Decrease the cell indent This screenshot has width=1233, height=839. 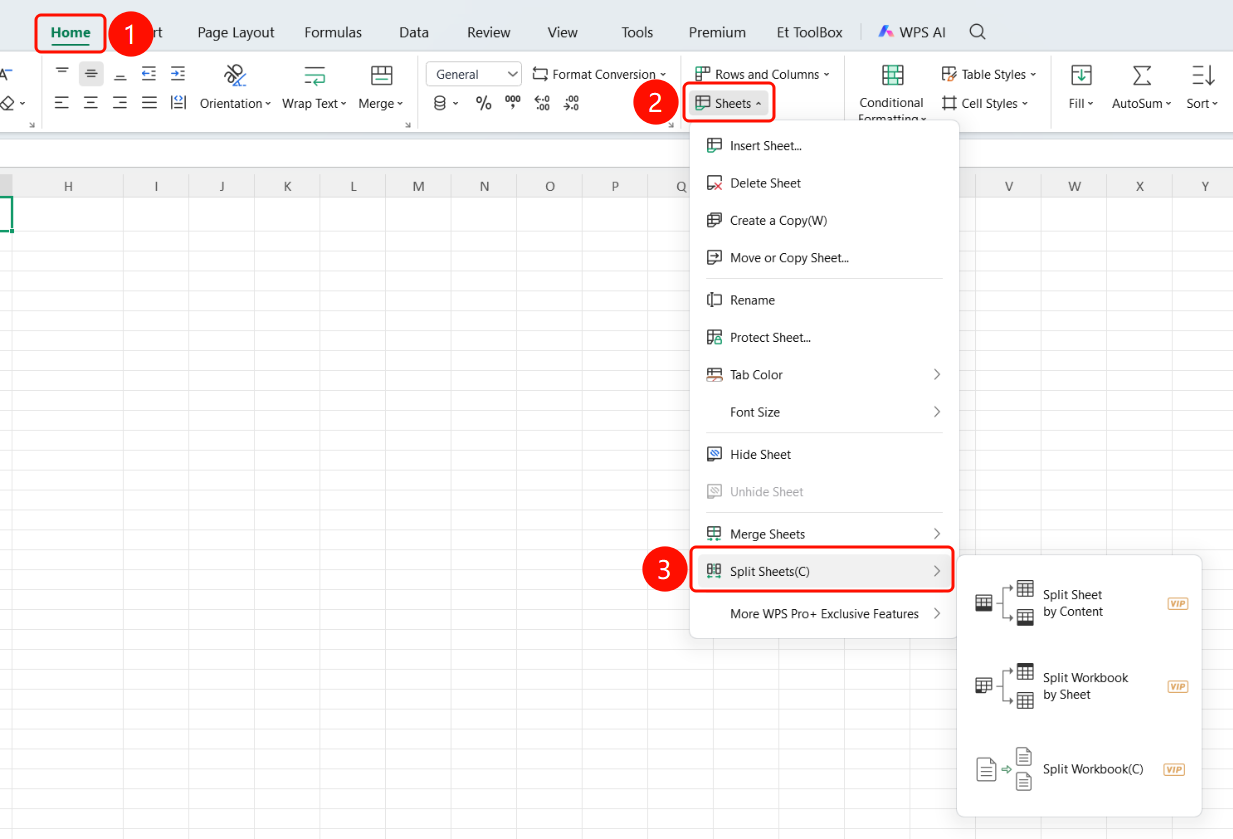point(149,73)
